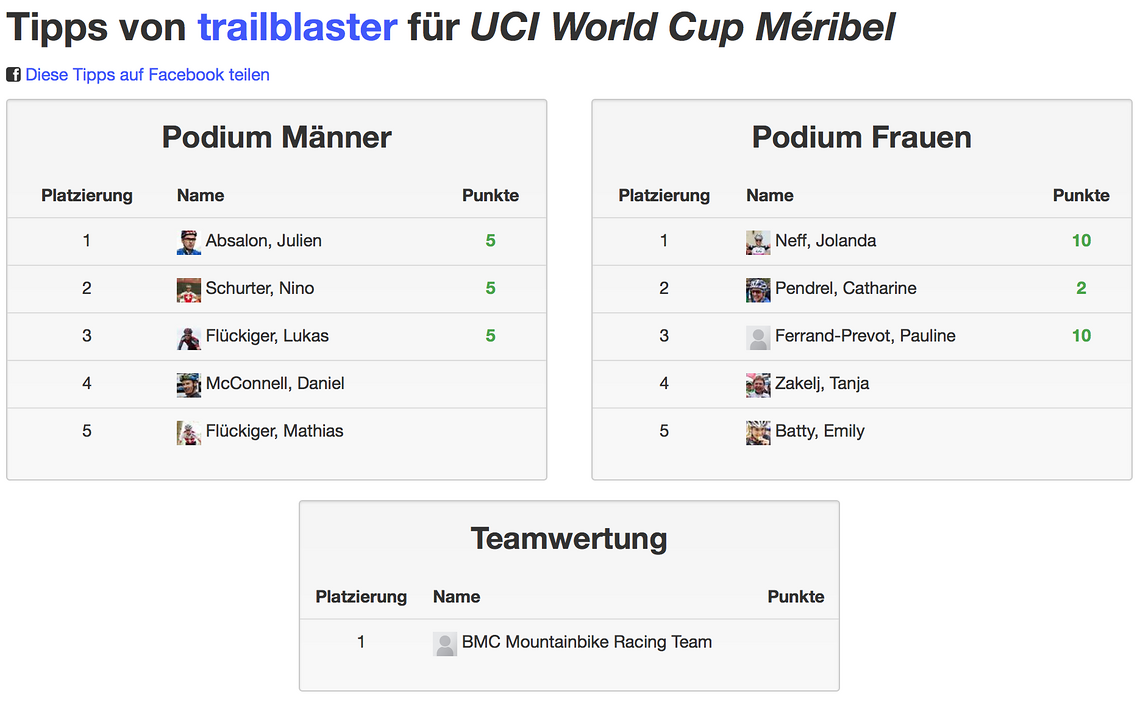Click the Facebook icon beside share link

click(x=13, y=75)
